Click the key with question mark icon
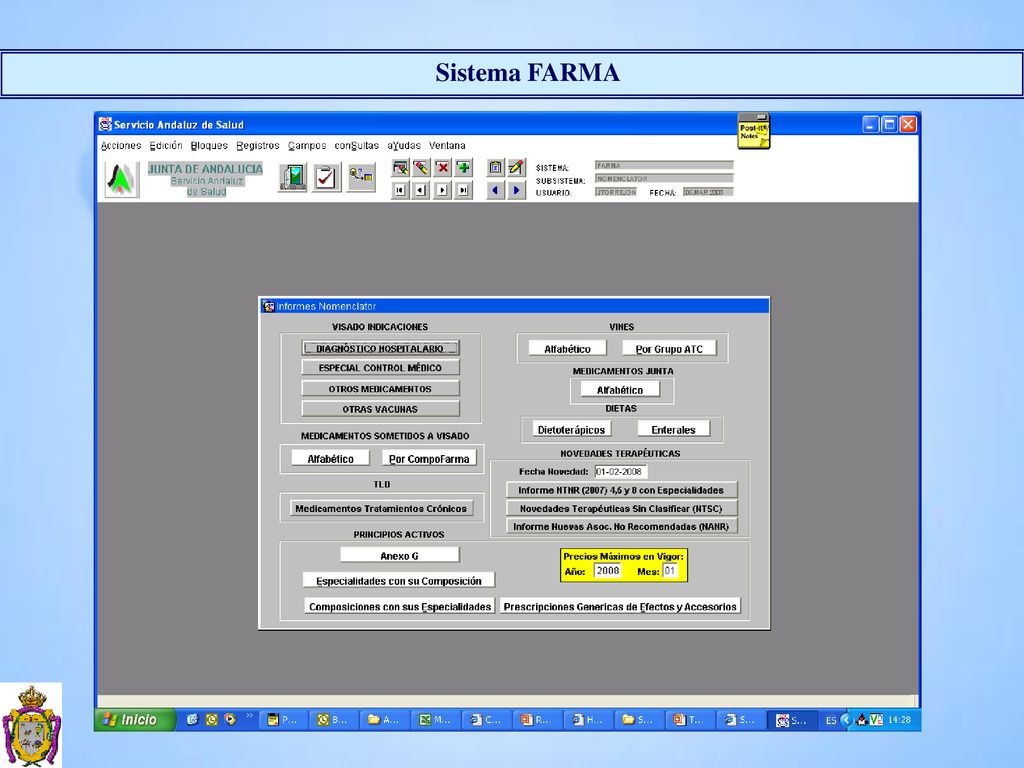 [361, 177]
